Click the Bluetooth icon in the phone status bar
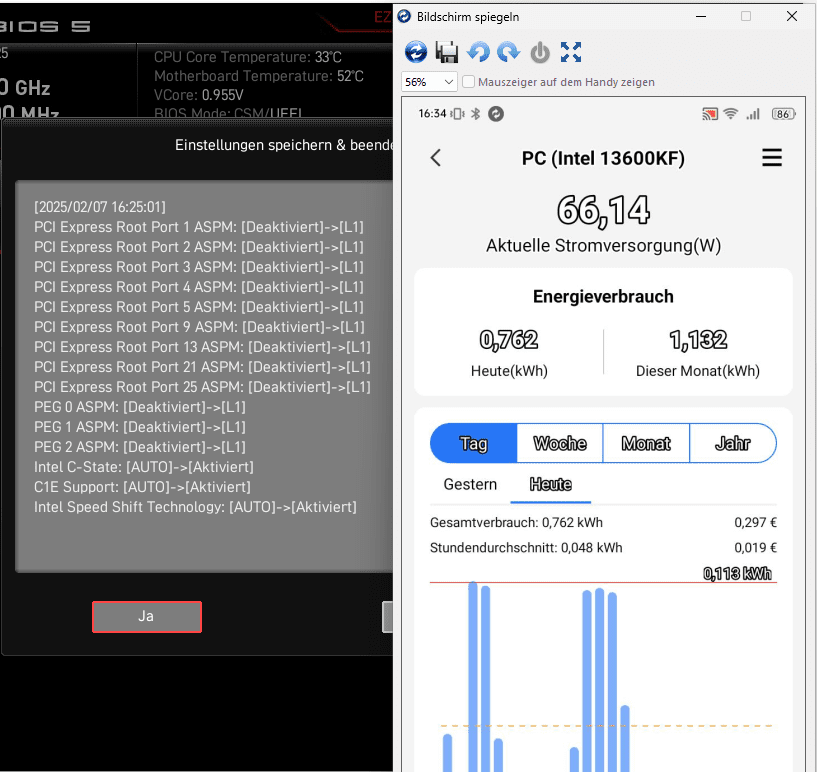The height and width of the screenshot is (772, 817). click(475, 114)
